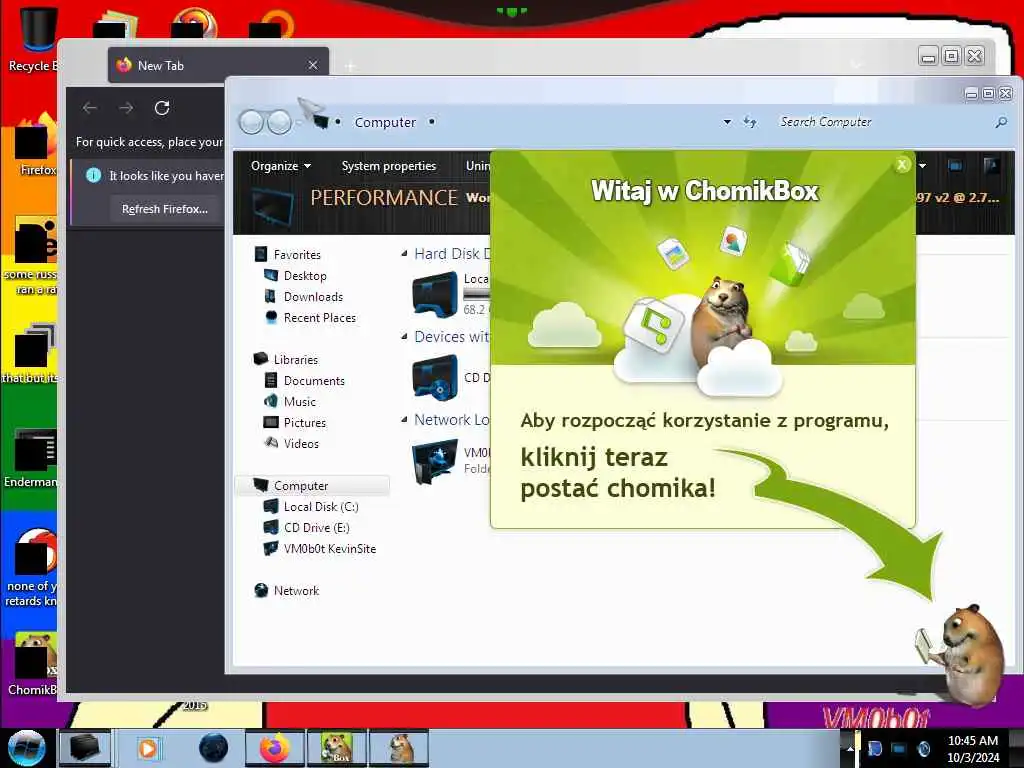Click the ChomikBox hamster mascot character
The width and height of the screenshot is (1024, 768).
click(963, 655)
